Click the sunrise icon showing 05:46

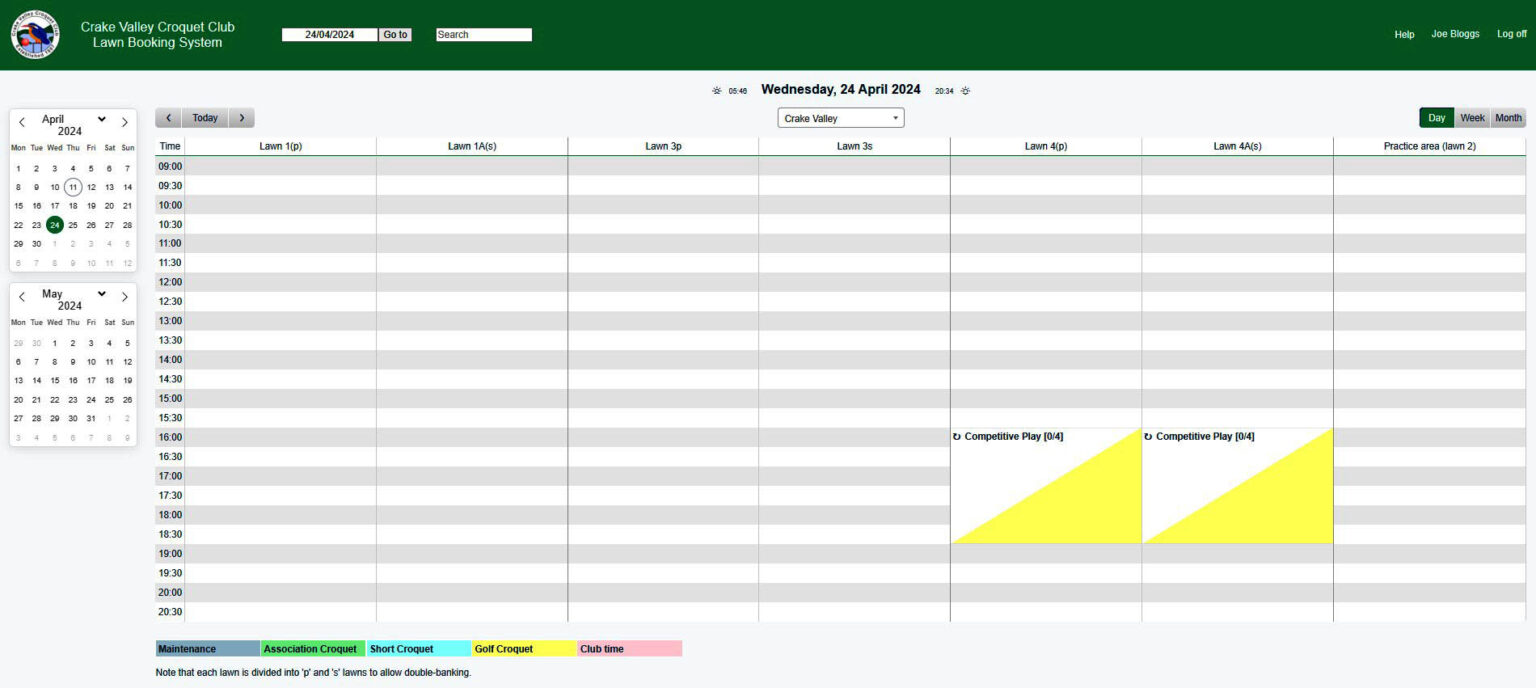point(717,90)
